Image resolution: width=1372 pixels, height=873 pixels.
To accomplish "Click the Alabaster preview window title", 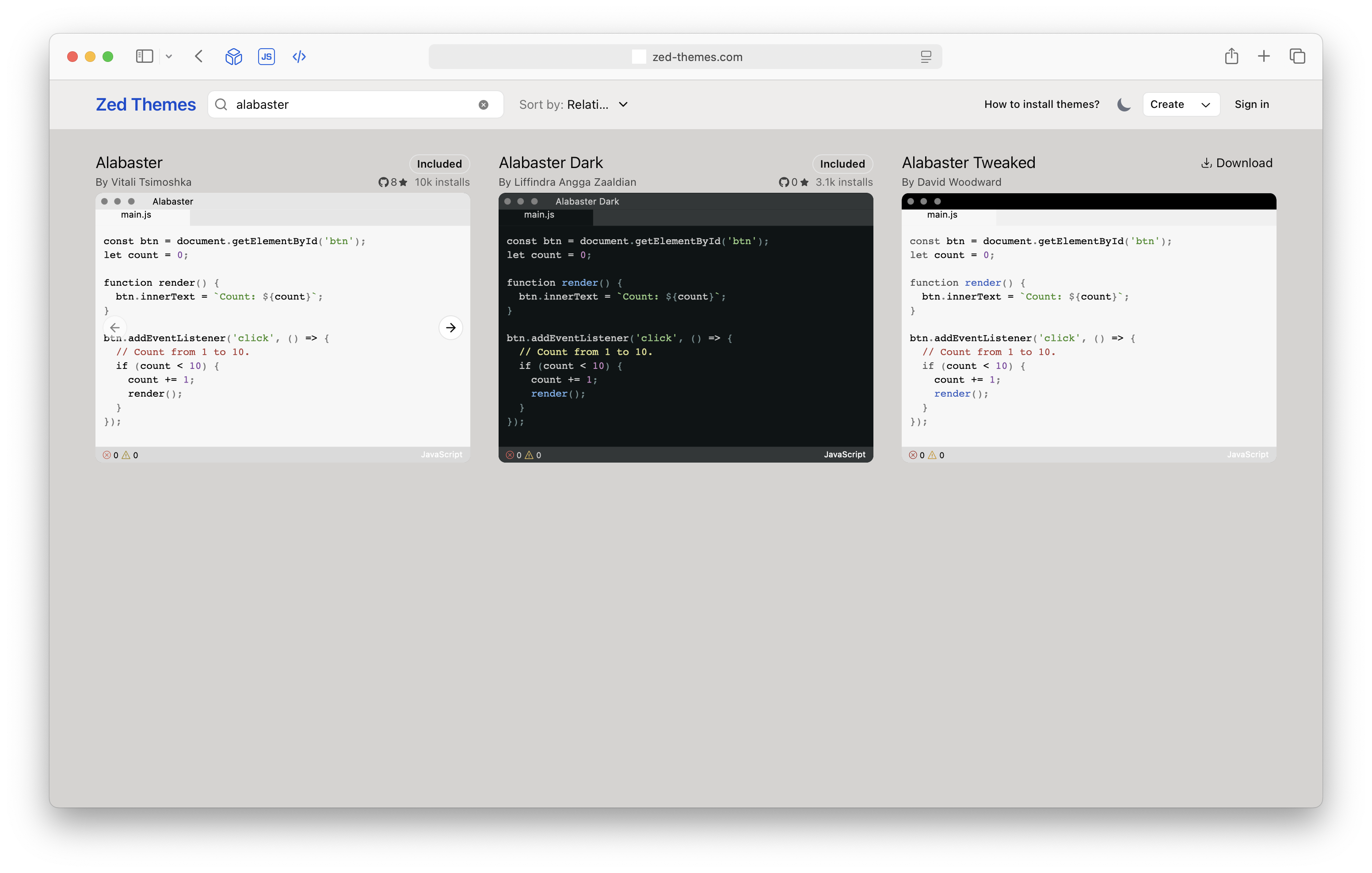I will (x=173, y=201).
